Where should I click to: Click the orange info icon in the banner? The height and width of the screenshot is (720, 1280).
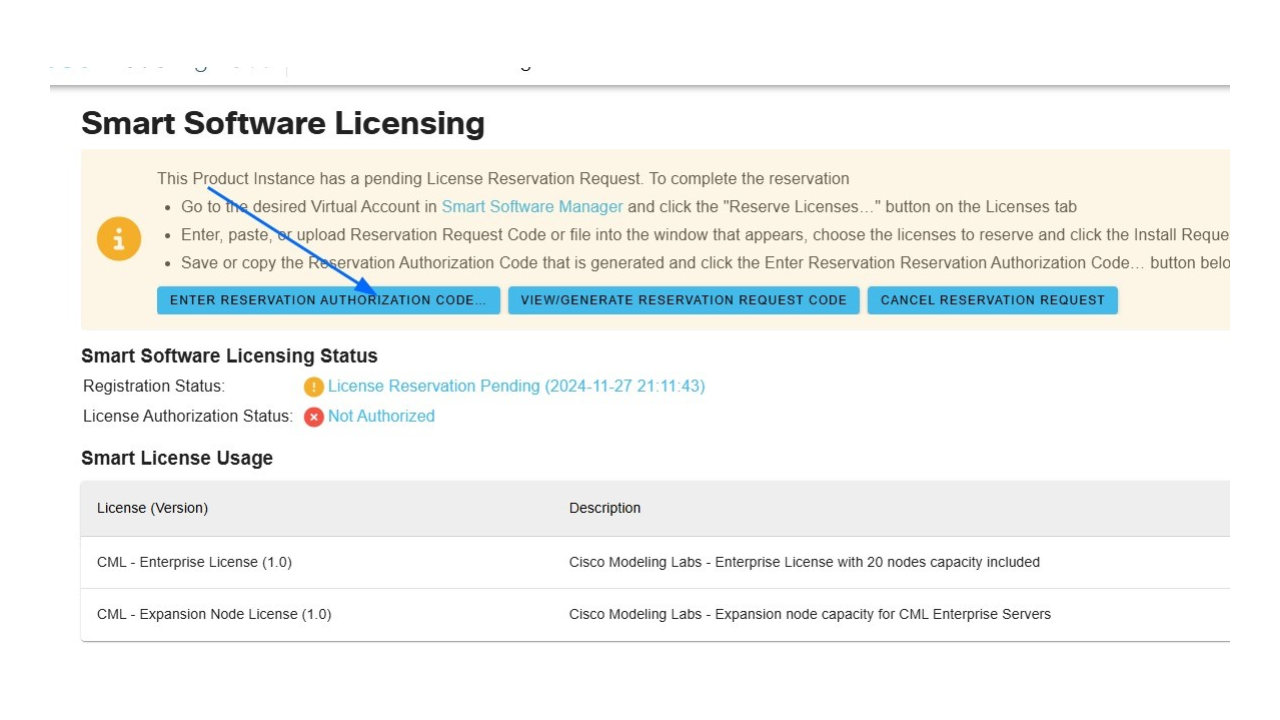tap(119, 240)
